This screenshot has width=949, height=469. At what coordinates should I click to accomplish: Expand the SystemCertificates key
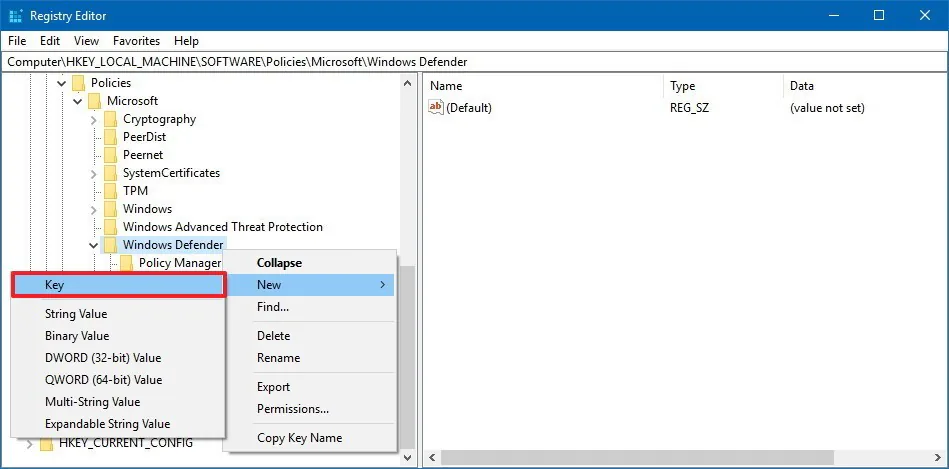click(x=93, y=174)
